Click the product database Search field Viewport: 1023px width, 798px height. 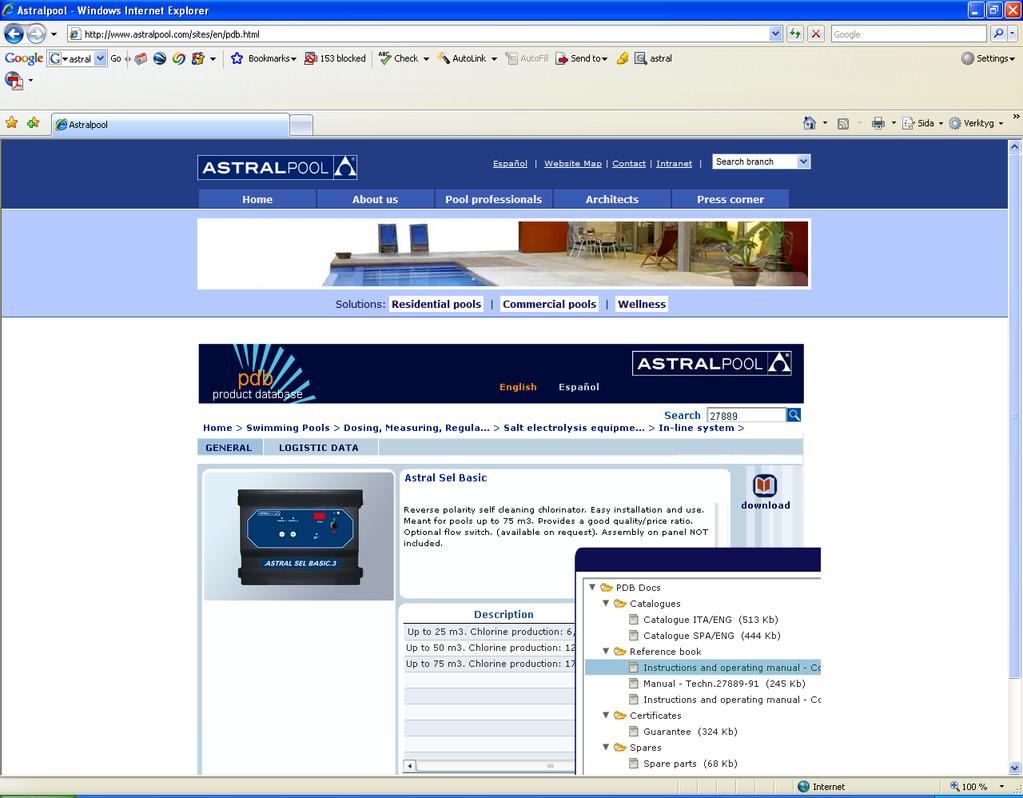click(x=746, y=416)
